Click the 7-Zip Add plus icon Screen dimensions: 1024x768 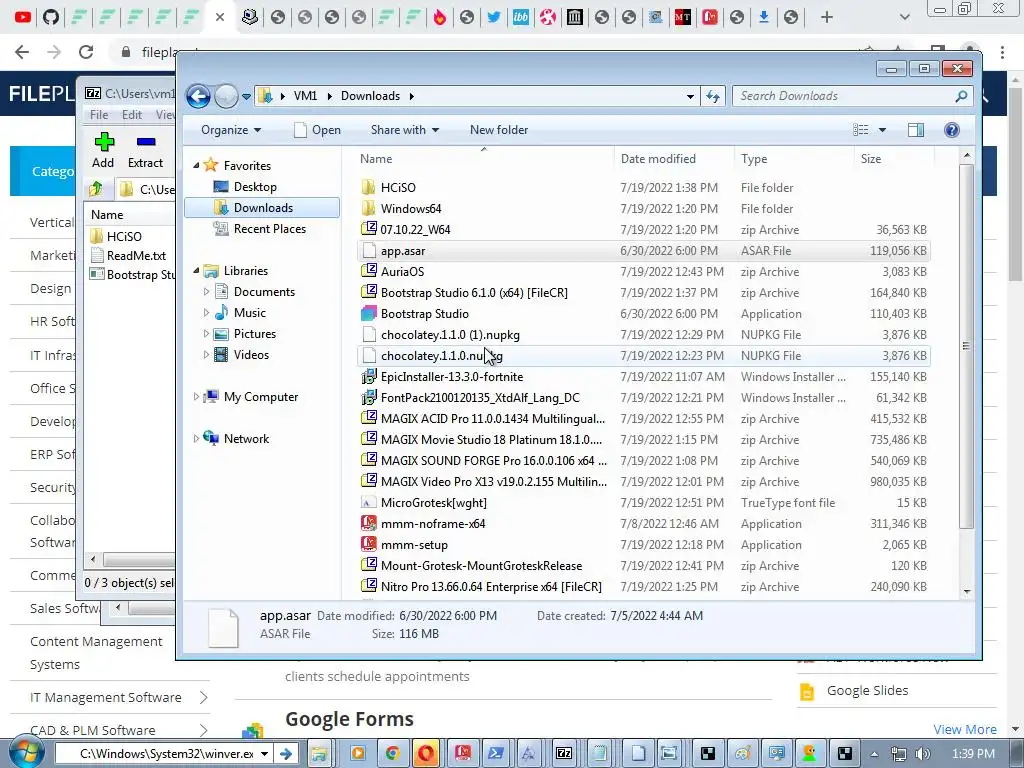[104, 142]
